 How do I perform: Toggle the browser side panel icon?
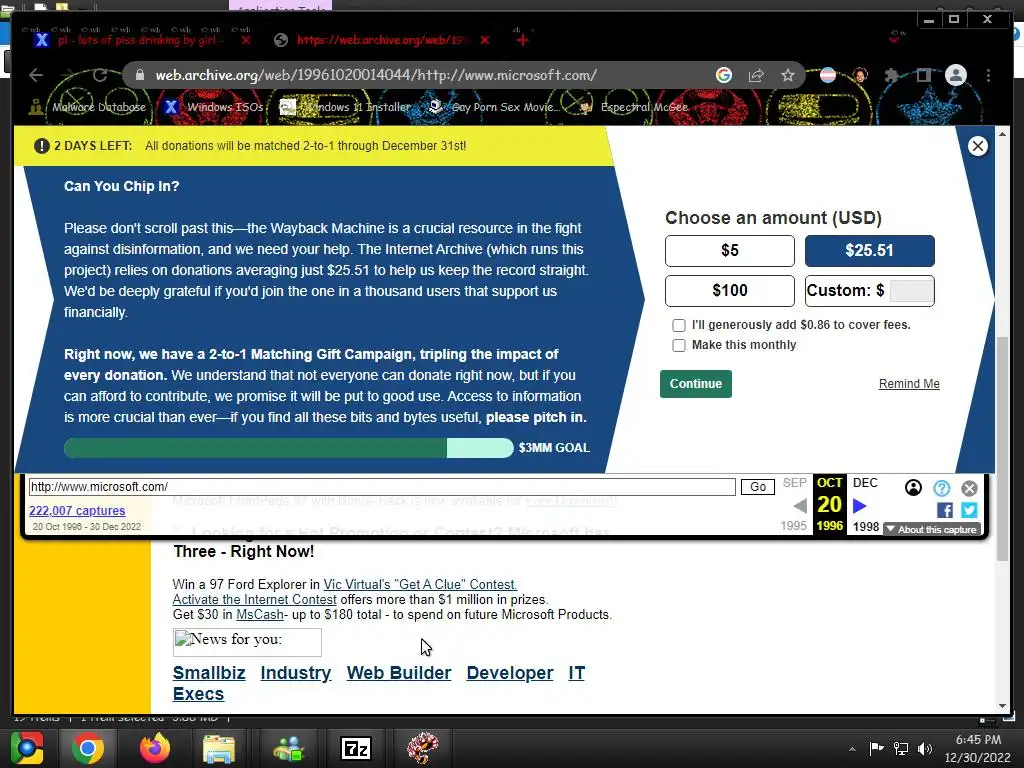(x=923, y=75)
